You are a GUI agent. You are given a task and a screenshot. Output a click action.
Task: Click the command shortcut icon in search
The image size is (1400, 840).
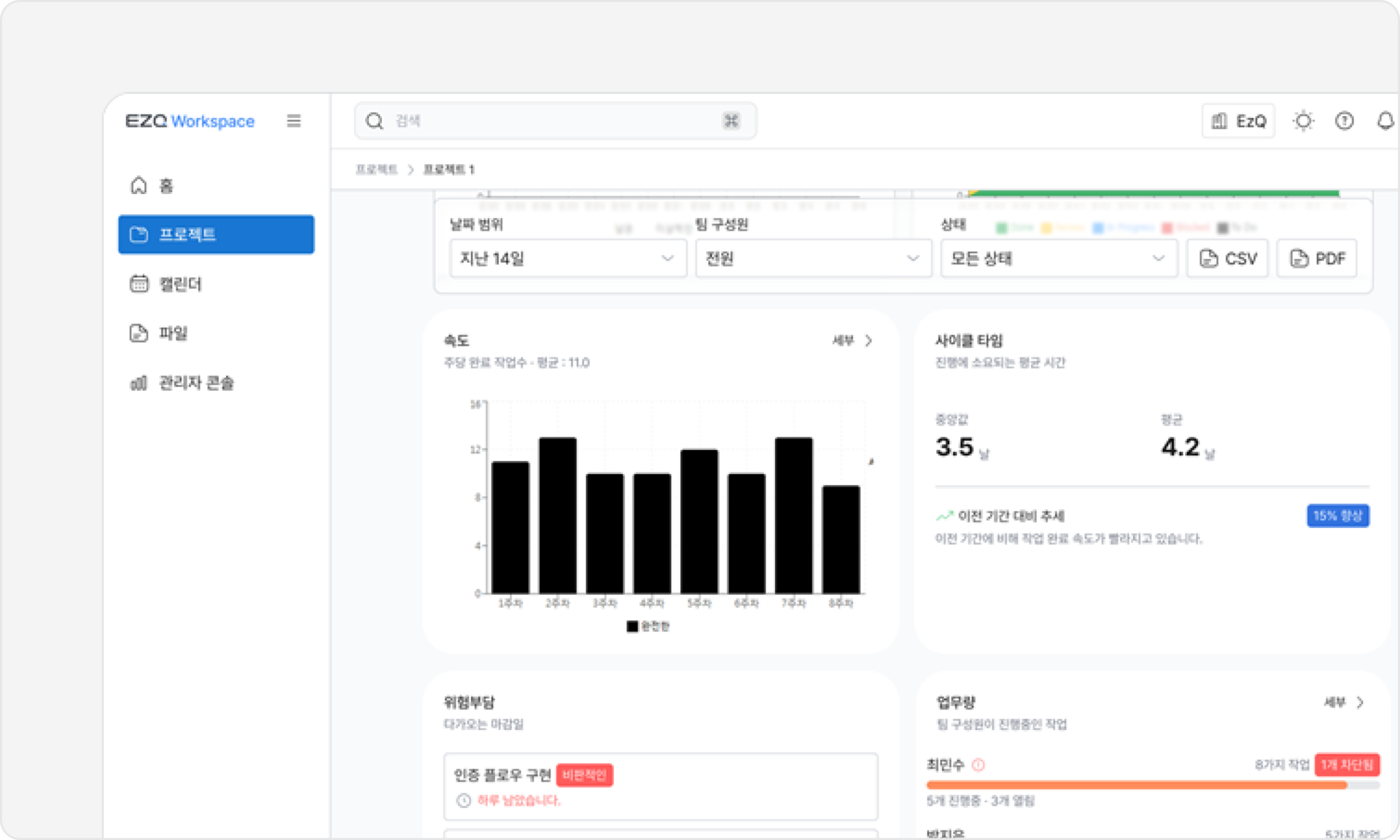click(731, 121)
